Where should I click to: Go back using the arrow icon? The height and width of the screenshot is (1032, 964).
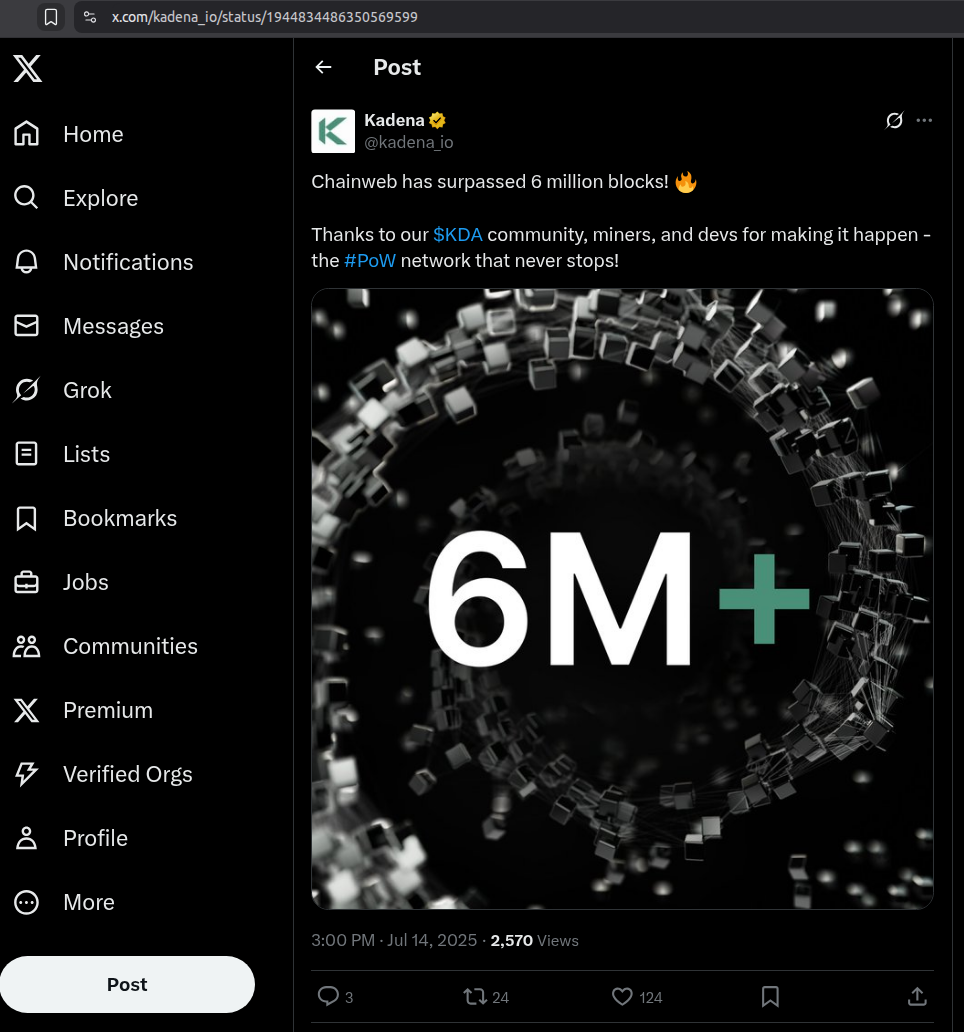coord(323,67)
